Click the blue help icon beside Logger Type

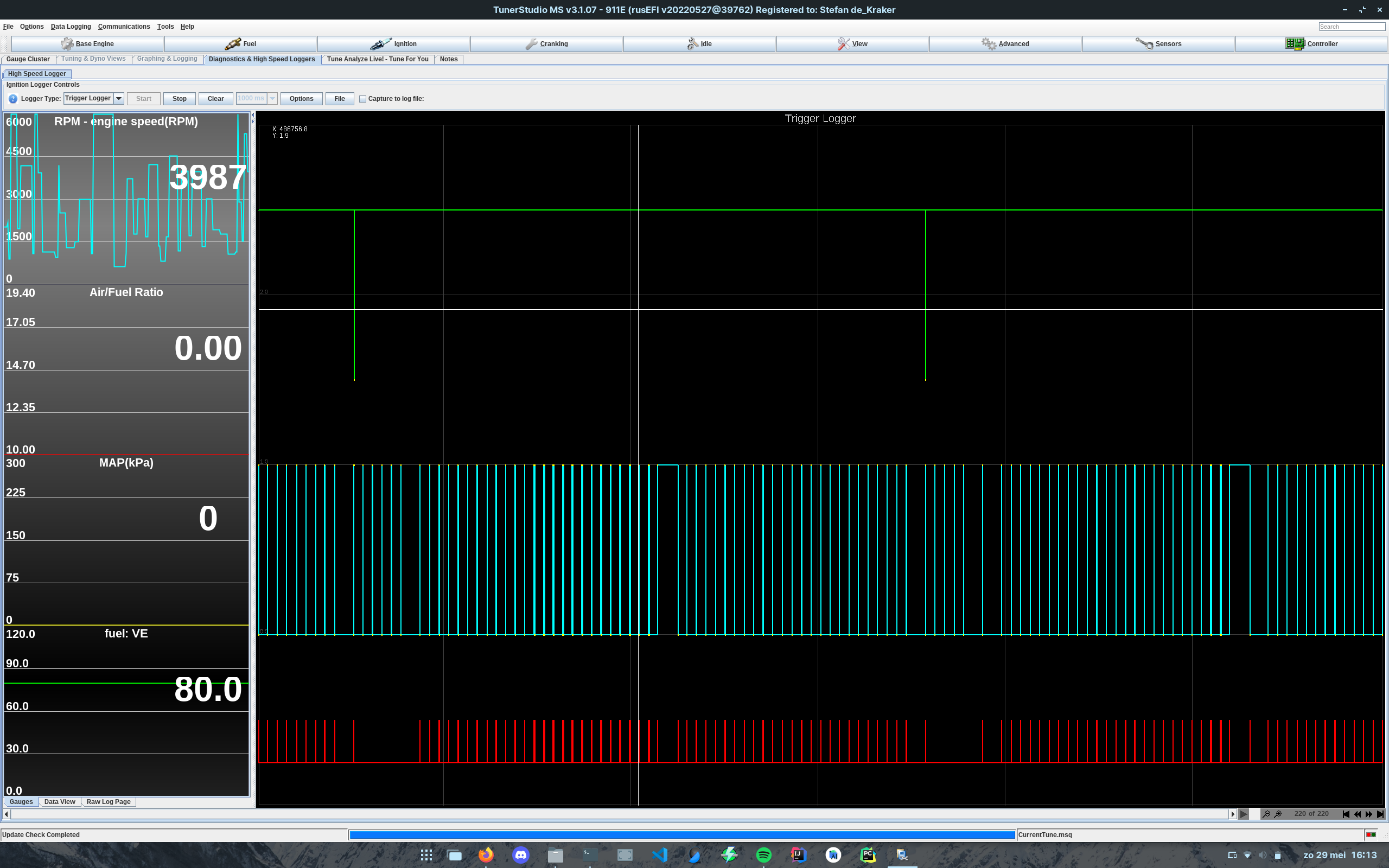12,99
